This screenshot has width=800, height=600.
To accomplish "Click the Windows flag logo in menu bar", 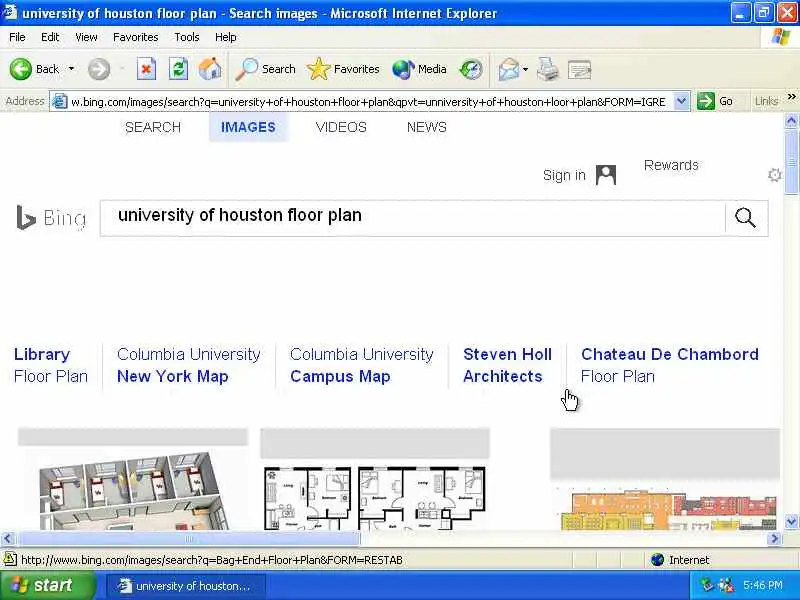I will click(x=781, y=37).
